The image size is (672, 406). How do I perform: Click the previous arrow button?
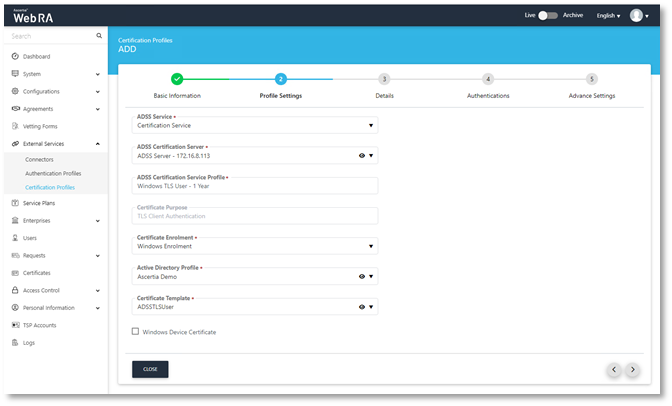(x=615, y=369)
